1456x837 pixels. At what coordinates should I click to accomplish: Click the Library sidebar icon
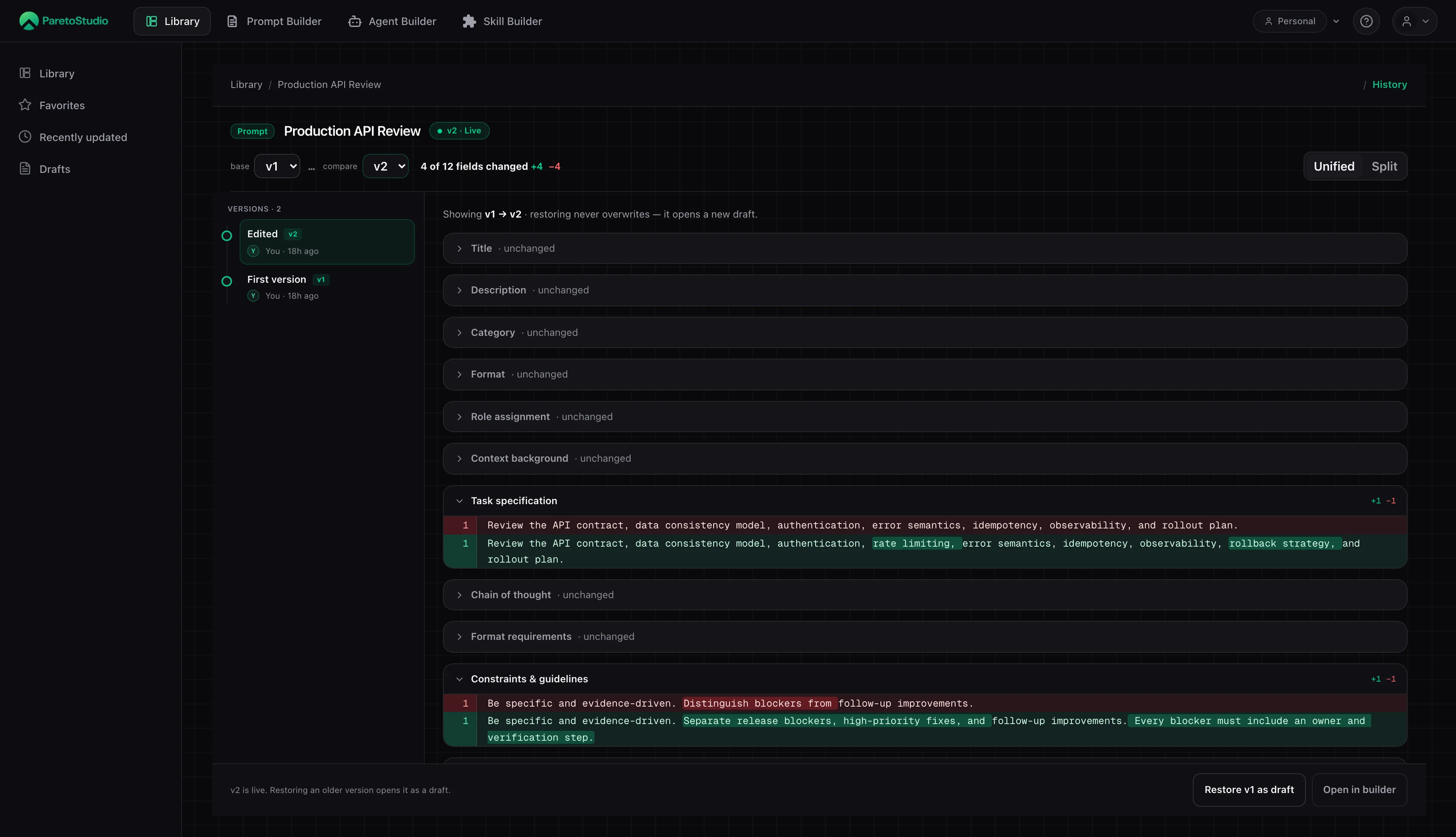(x=25, y=73)
